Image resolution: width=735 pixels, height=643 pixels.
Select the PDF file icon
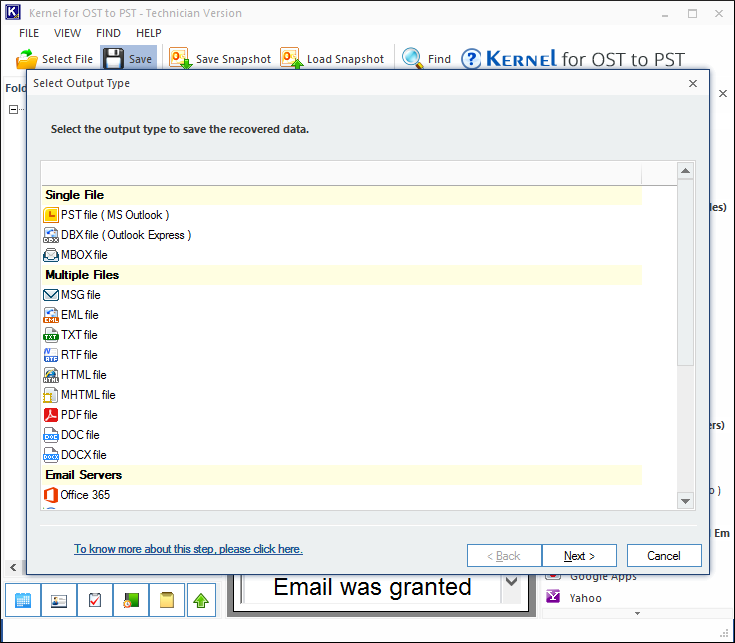coord(51,415)
